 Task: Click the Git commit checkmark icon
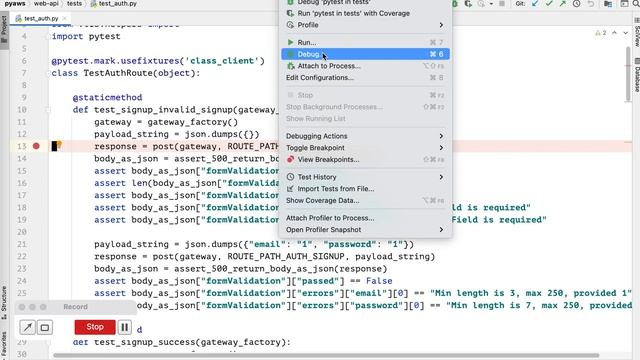549,4
